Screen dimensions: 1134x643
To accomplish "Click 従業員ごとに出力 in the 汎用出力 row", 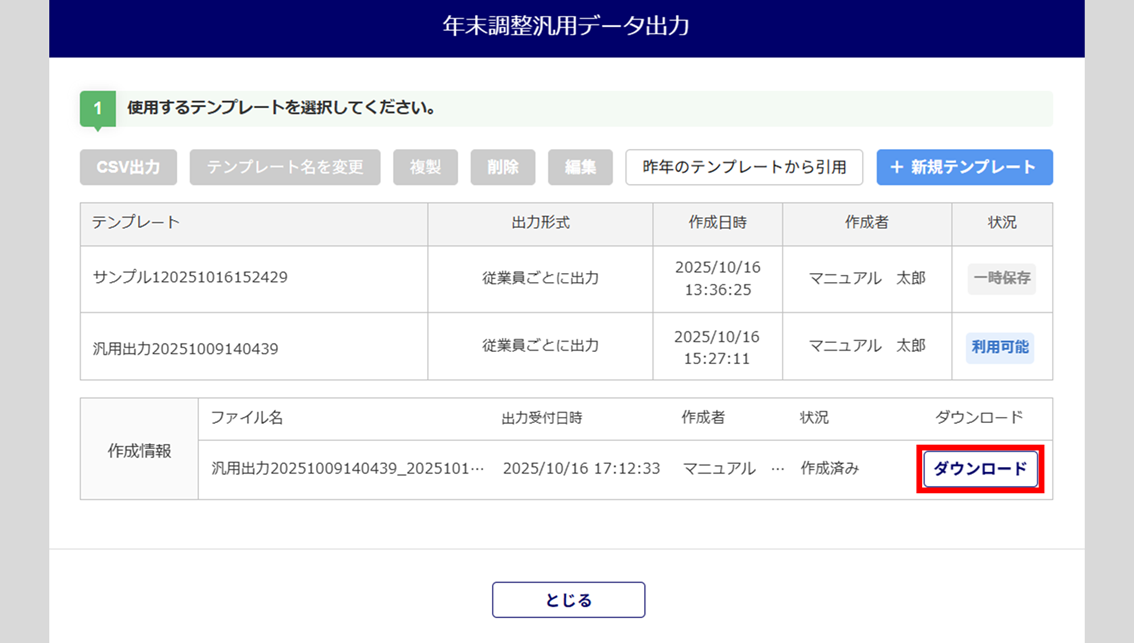I will (x=540, y=346).
